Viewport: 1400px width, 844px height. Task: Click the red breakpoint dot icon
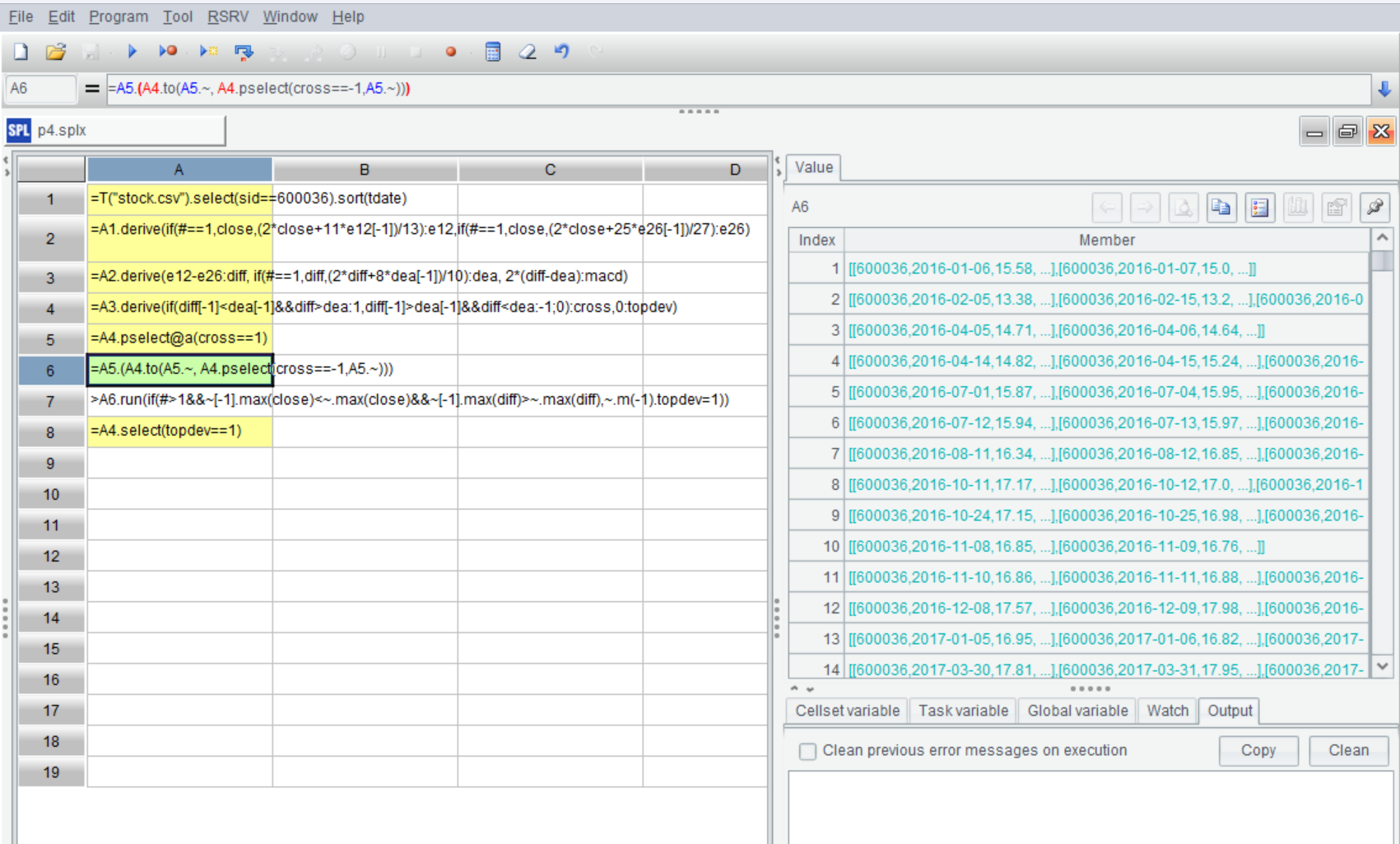tap(450, 52)
